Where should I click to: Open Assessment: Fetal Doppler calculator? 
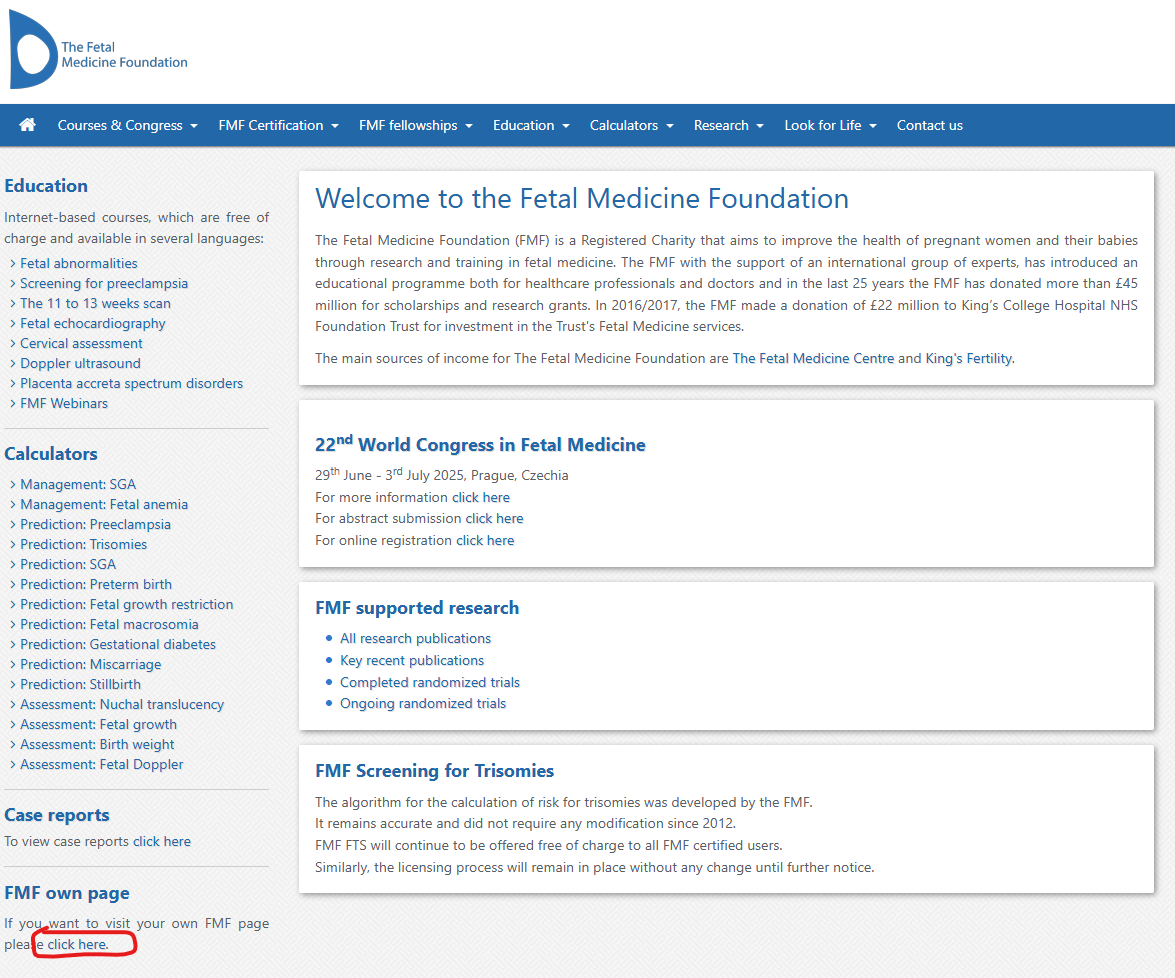(x=101, y=764)
